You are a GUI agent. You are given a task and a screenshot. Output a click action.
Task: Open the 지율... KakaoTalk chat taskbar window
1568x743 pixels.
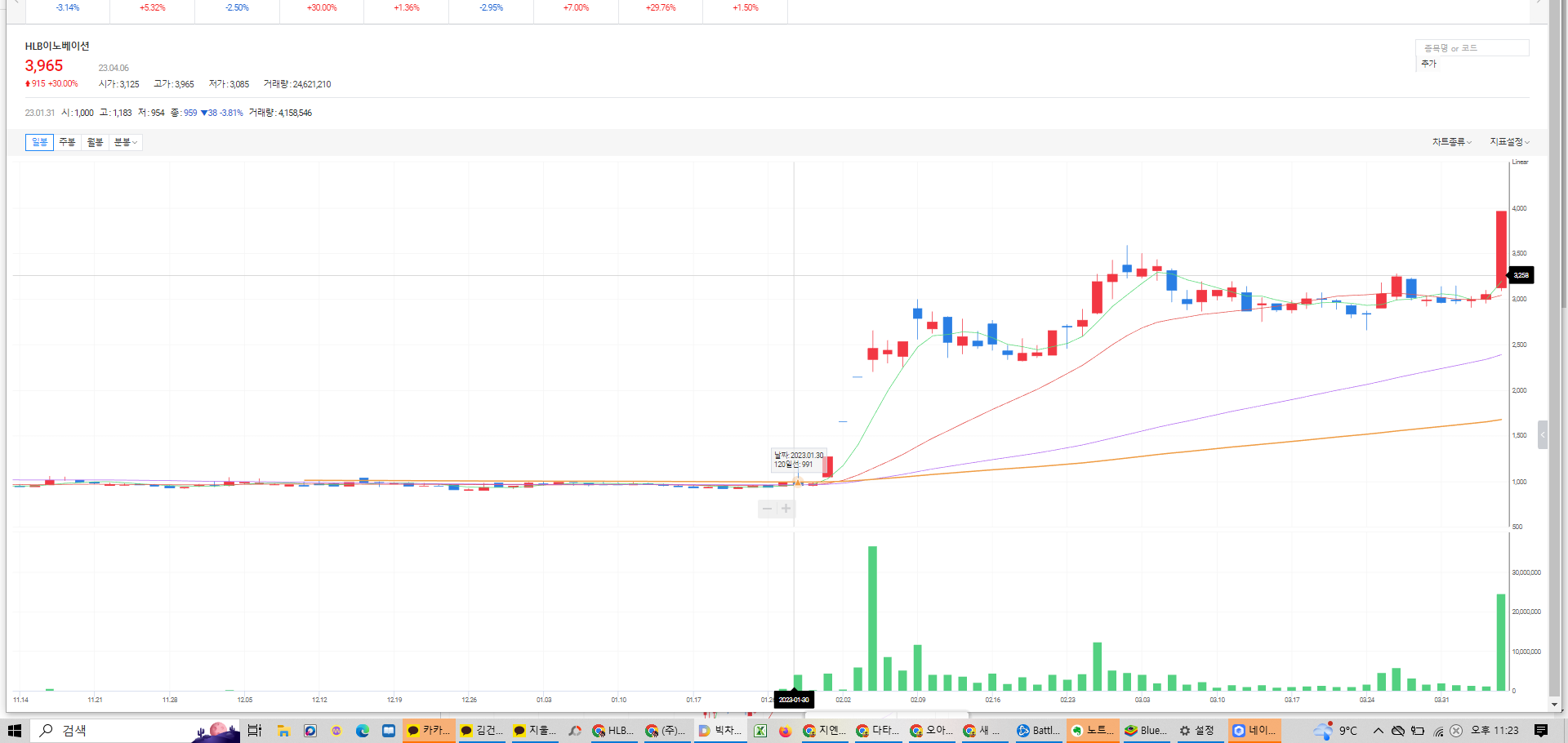pos(535,731)
